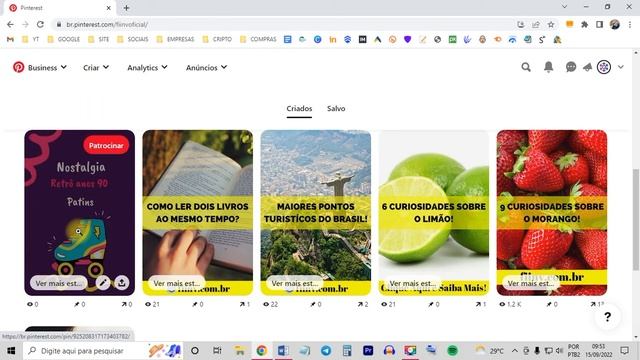Click the help question mark button

[x=607, y=317]
